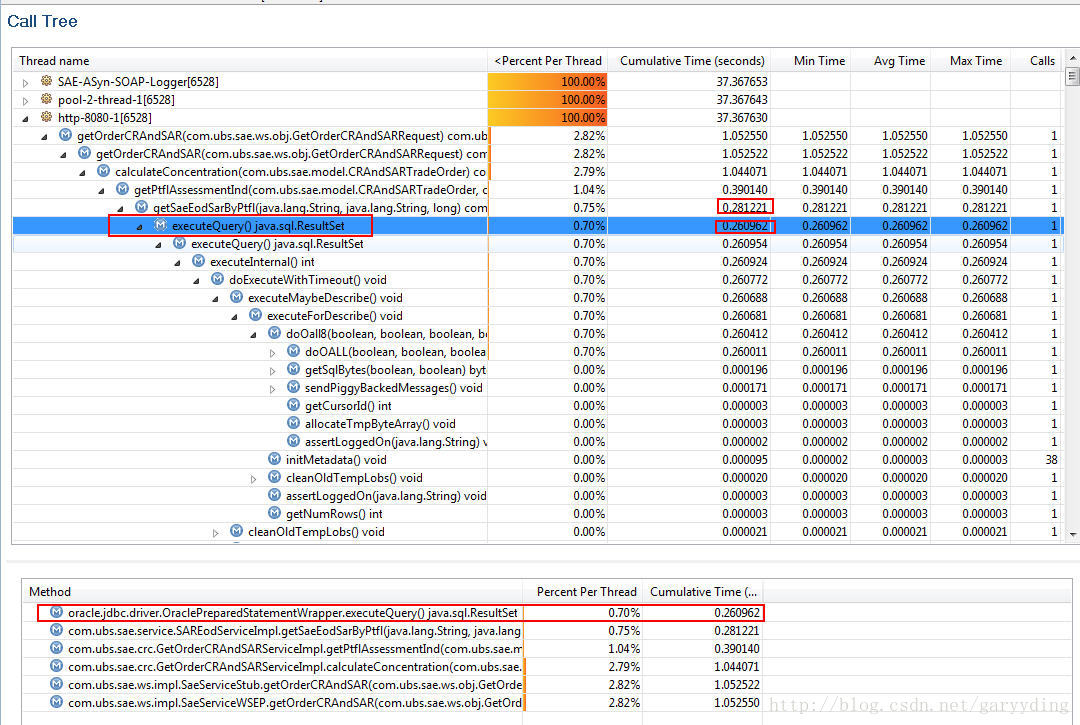Sort by Avg Time column header
This screenshot has width=1080, height=725.
[x=891, y=61]
